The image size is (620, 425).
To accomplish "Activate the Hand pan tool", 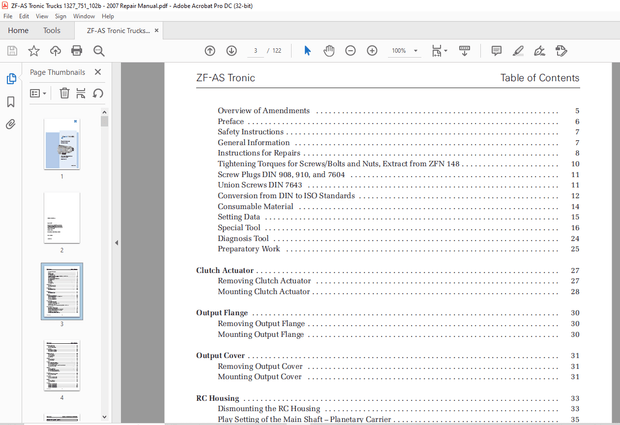I will [329, 51].
